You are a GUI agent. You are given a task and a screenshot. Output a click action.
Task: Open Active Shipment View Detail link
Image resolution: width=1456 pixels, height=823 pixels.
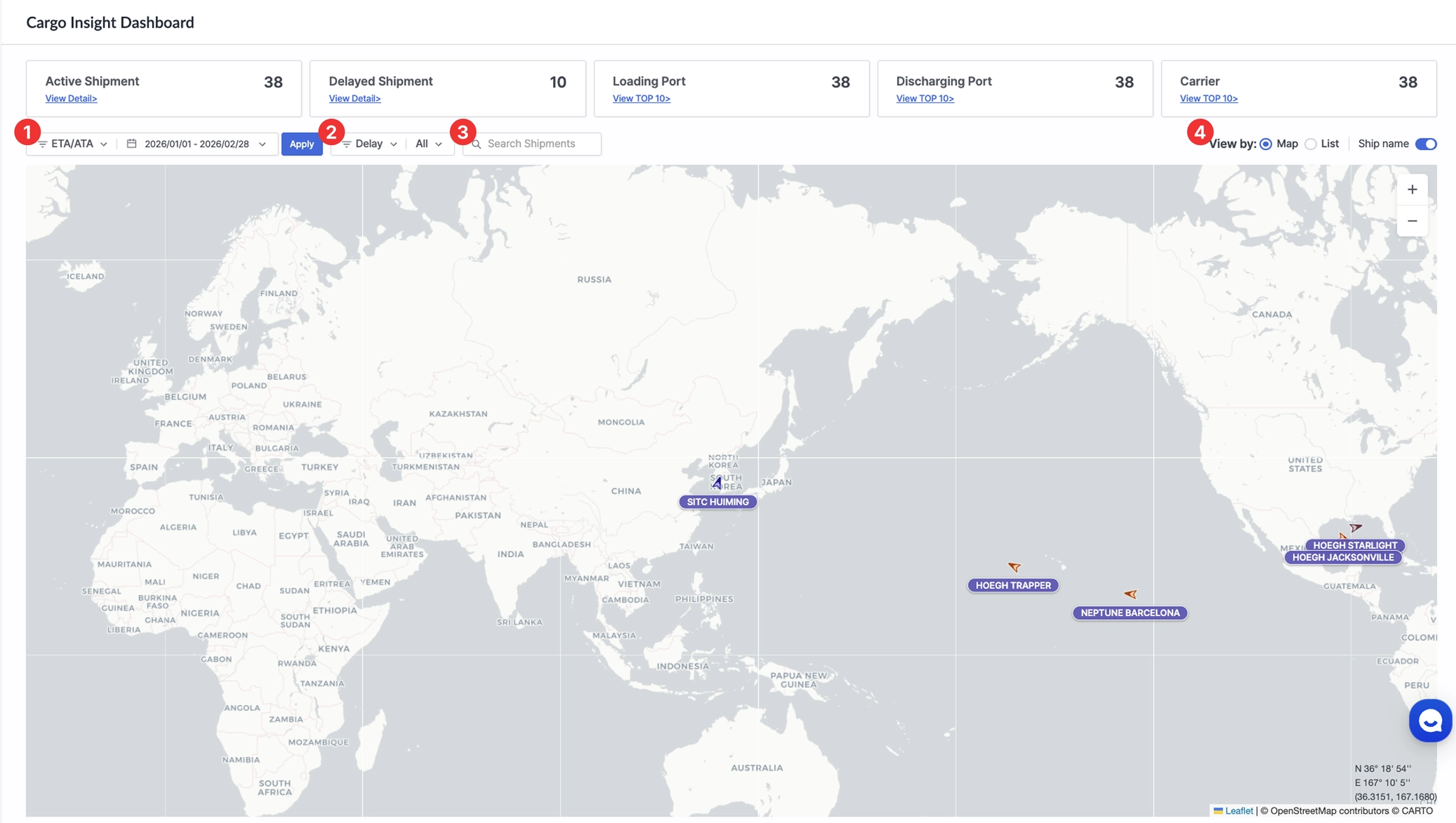[71, 99]
